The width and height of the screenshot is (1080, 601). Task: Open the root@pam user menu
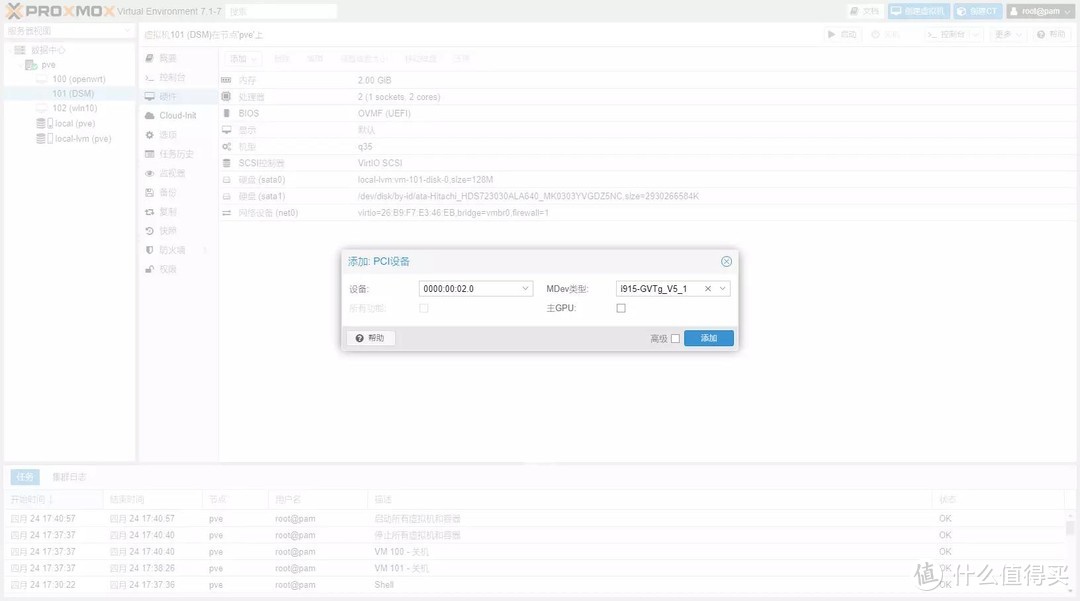pyautogui.click(x=1040, y=11)
